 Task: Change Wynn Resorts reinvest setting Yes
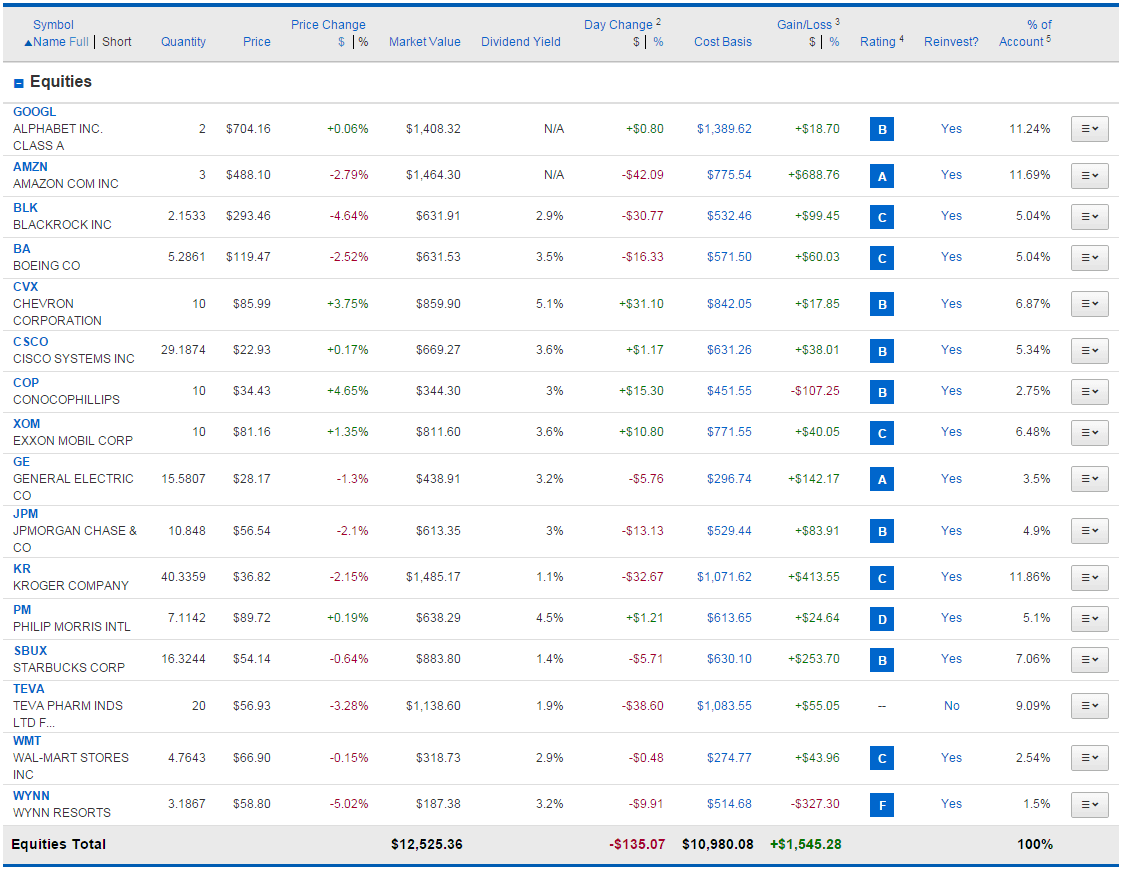[951, 804]
